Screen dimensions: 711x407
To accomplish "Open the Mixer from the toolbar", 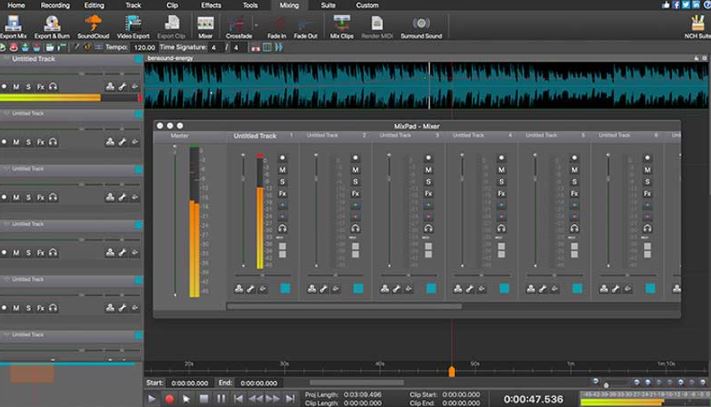I will 205,27.
